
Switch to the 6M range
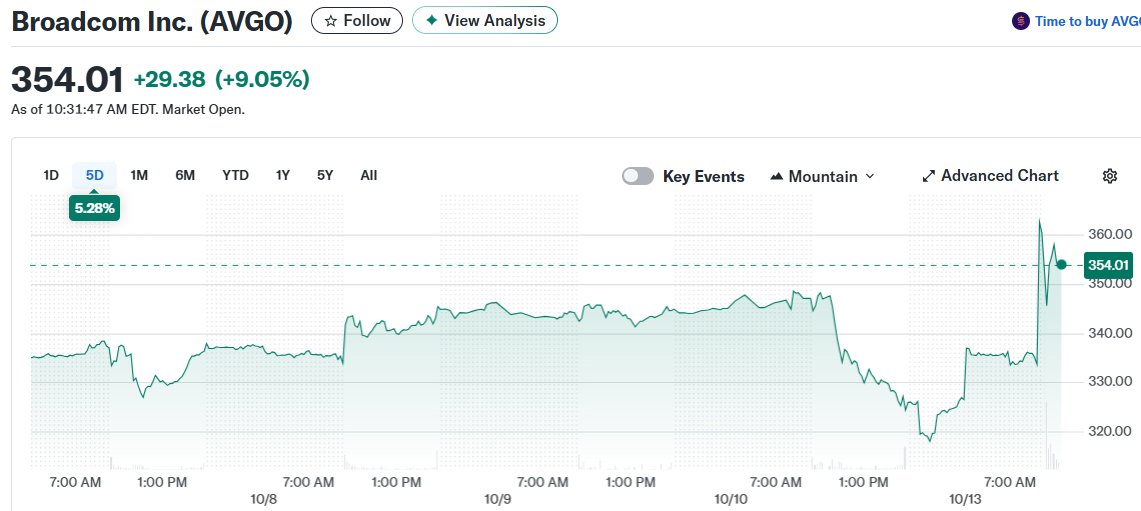[x=185, y=175]
